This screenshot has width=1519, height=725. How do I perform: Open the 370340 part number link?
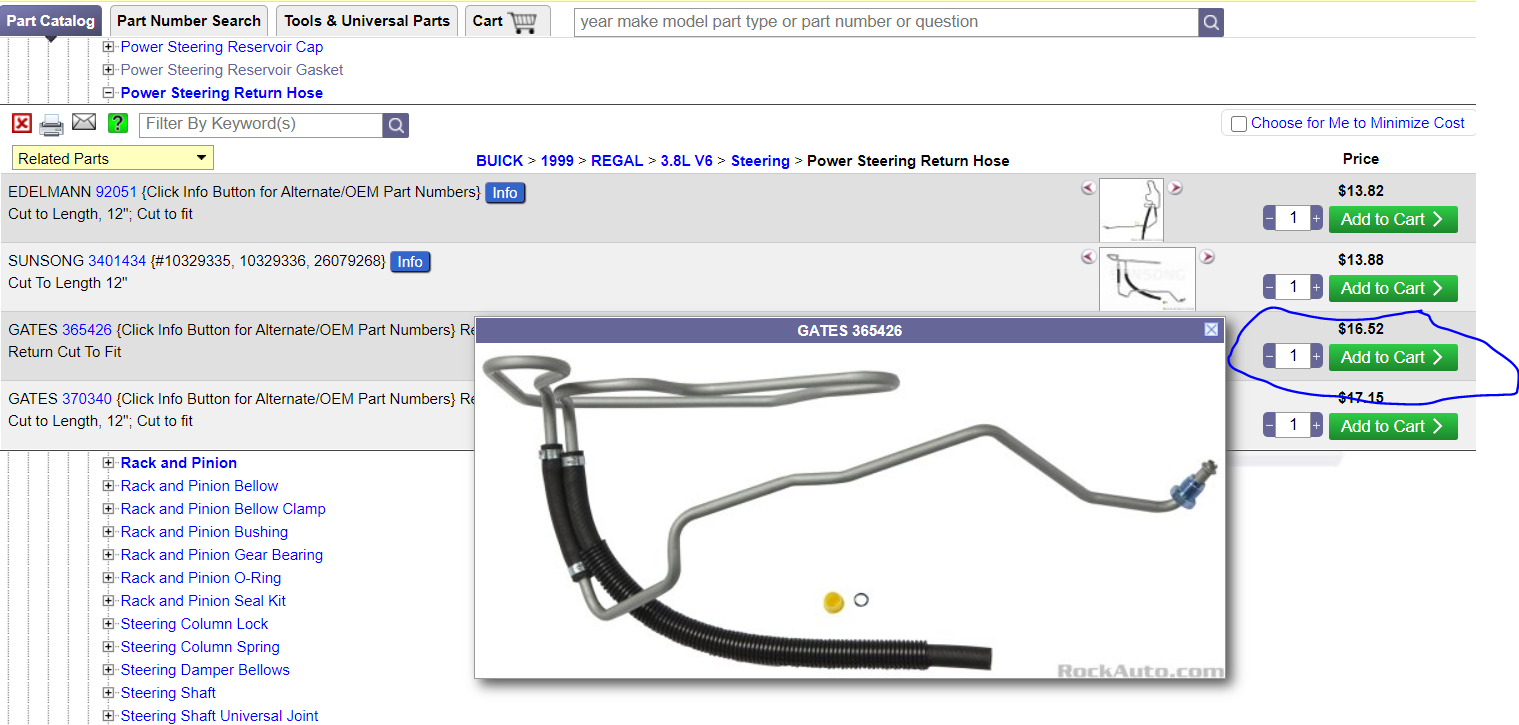(x=87, y=399)
